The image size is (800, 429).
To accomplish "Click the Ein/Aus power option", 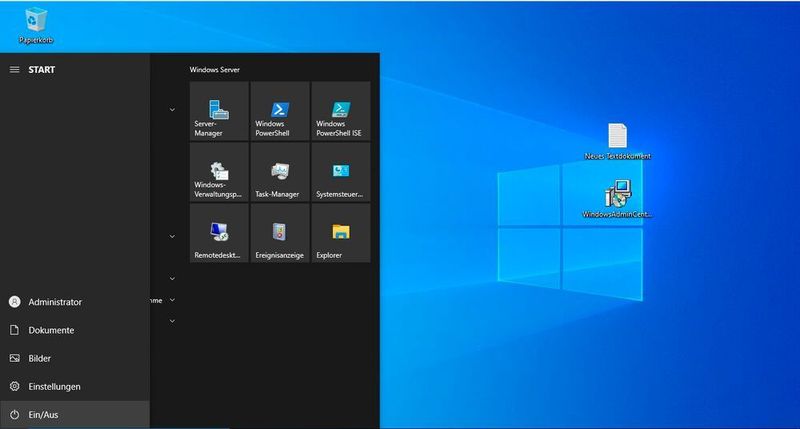I will click(75, 414).
